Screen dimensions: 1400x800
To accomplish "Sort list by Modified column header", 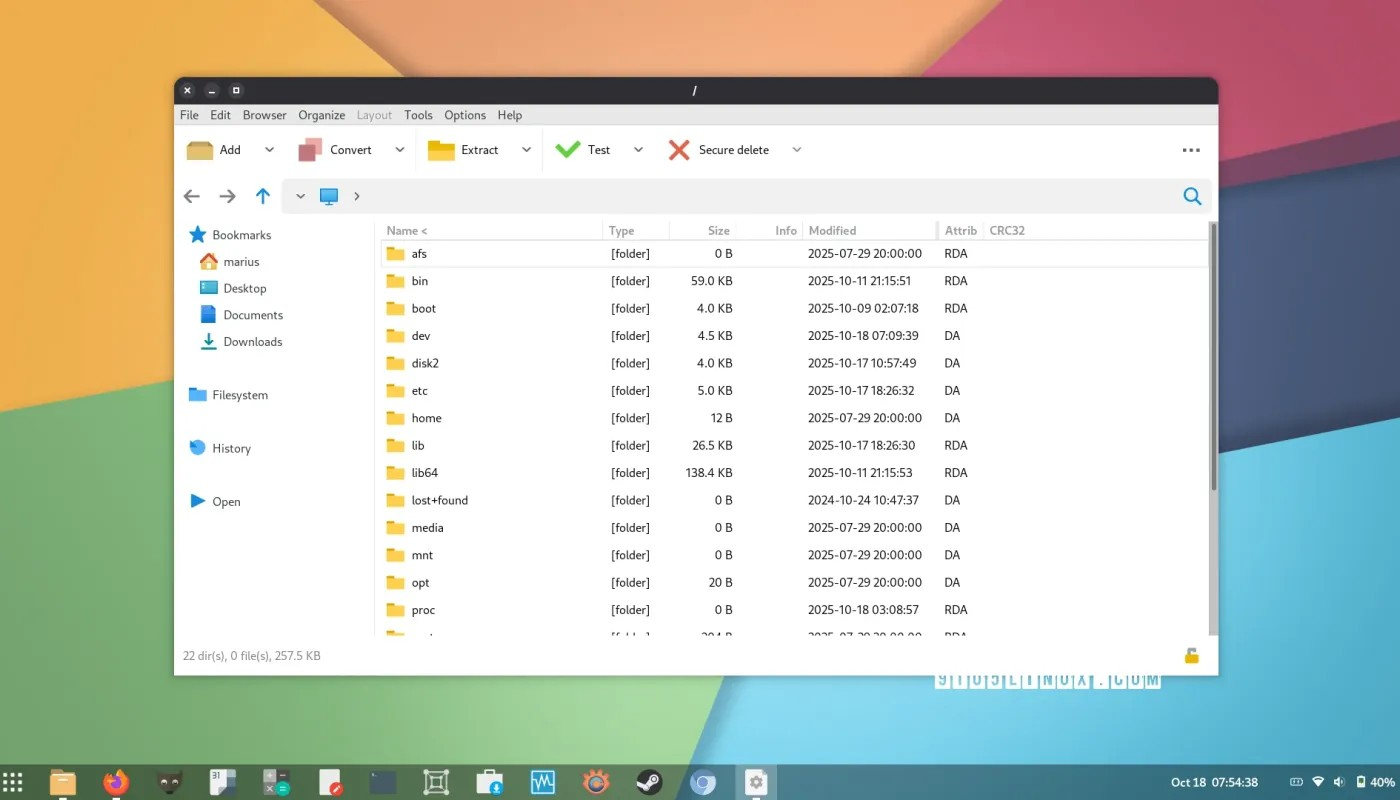I will [832, 231].
